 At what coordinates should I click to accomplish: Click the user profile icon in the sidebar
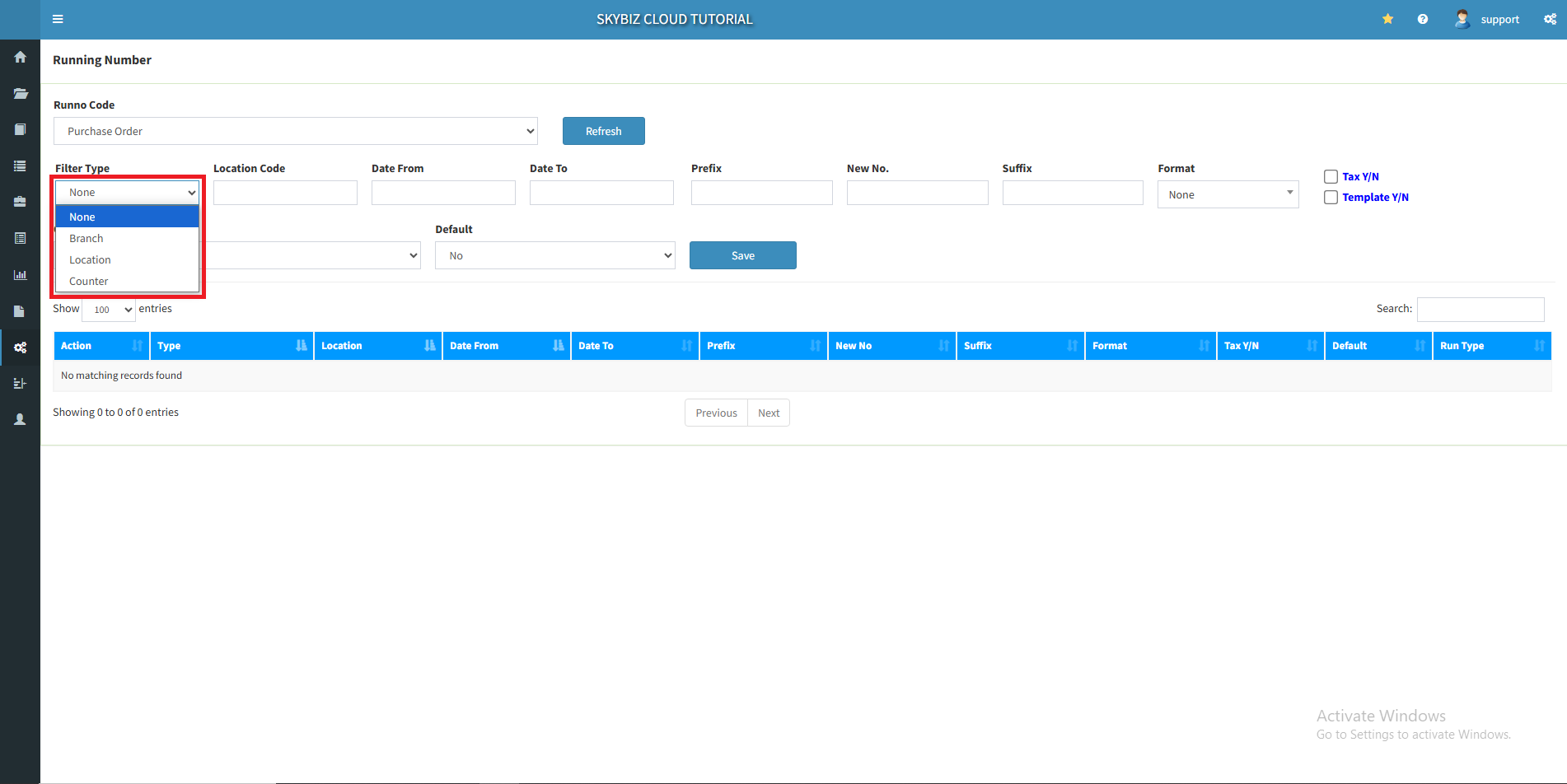tap(20, 419)
